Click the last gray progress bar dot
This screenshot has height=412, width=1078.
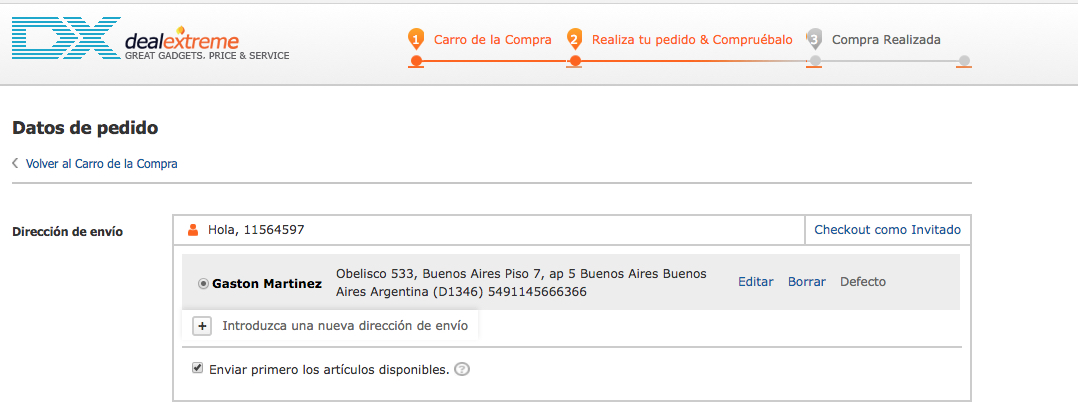coord(964,62)
